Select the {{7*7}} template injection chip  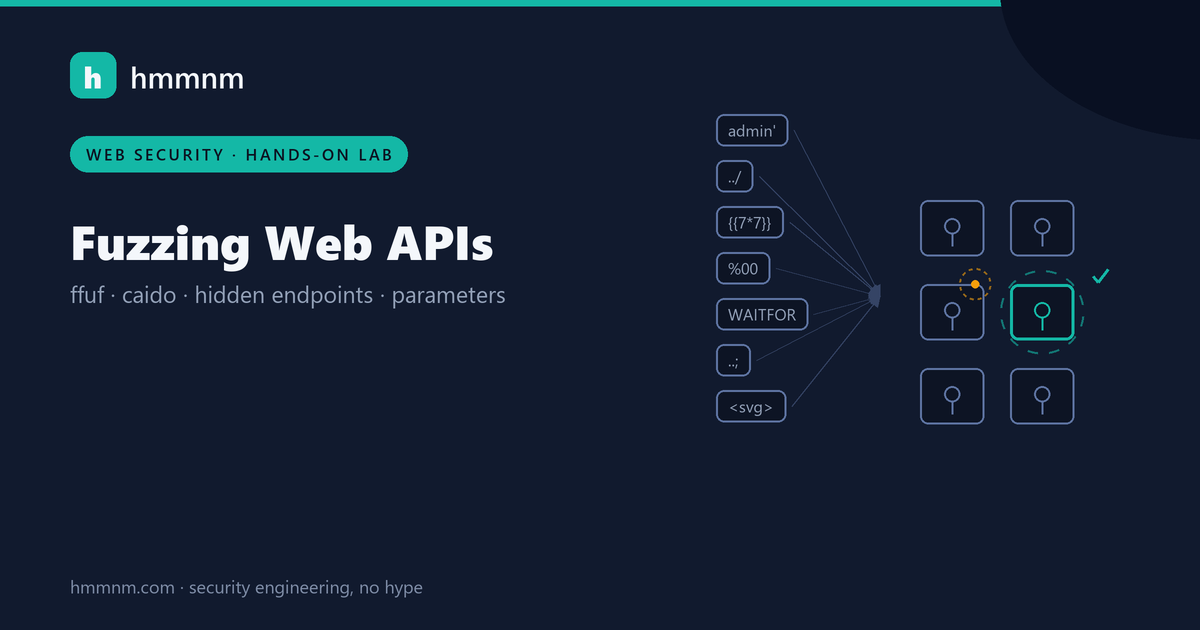750,222
